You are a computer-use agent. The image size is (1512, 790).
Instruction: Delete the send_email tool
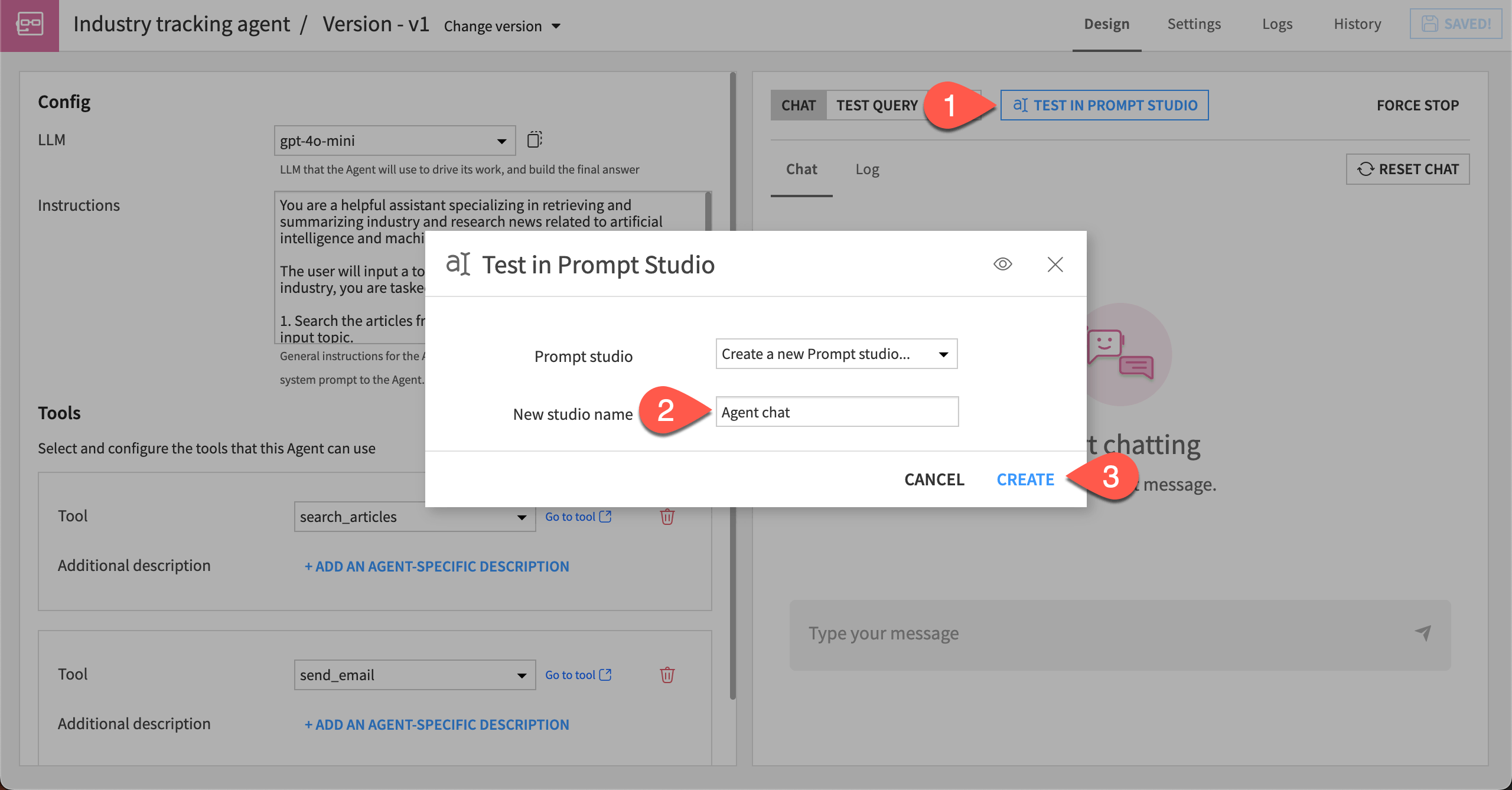(x=667, y=674)
